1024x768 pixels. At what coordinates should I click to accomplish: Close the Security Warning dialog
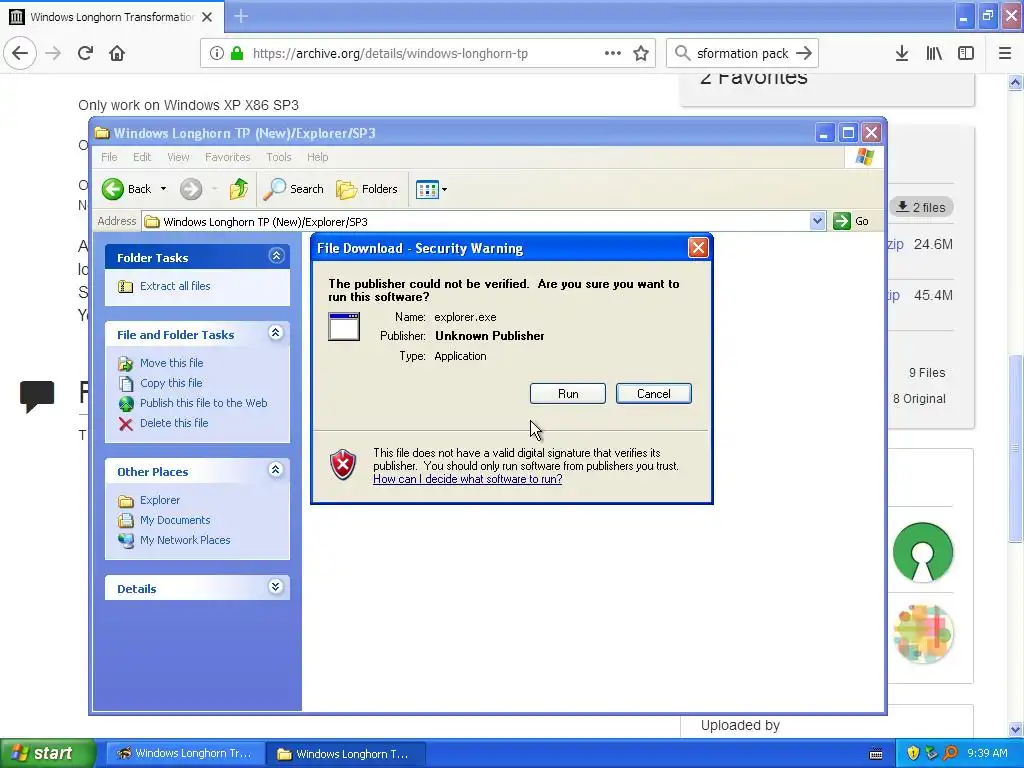698,248
